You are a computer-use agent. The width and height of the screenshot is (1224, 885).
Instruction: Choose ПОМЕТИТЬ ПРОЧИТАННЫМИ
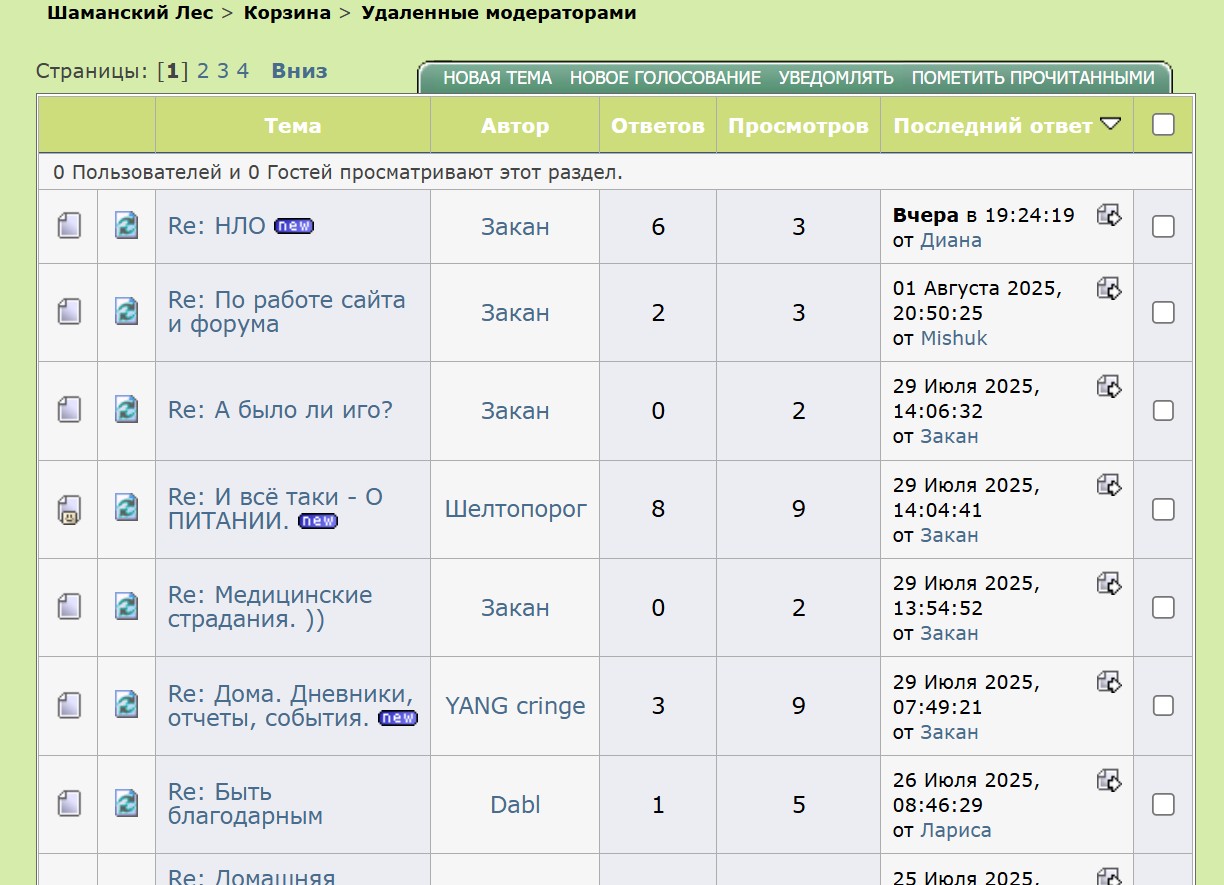coord(1033,78)
